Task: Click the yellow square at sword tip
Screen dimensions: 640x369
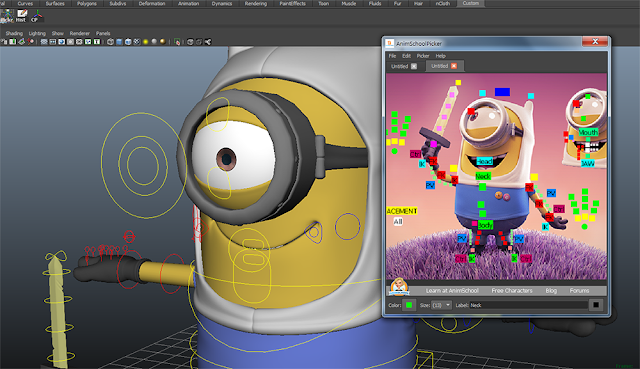Action: point(458,82)
